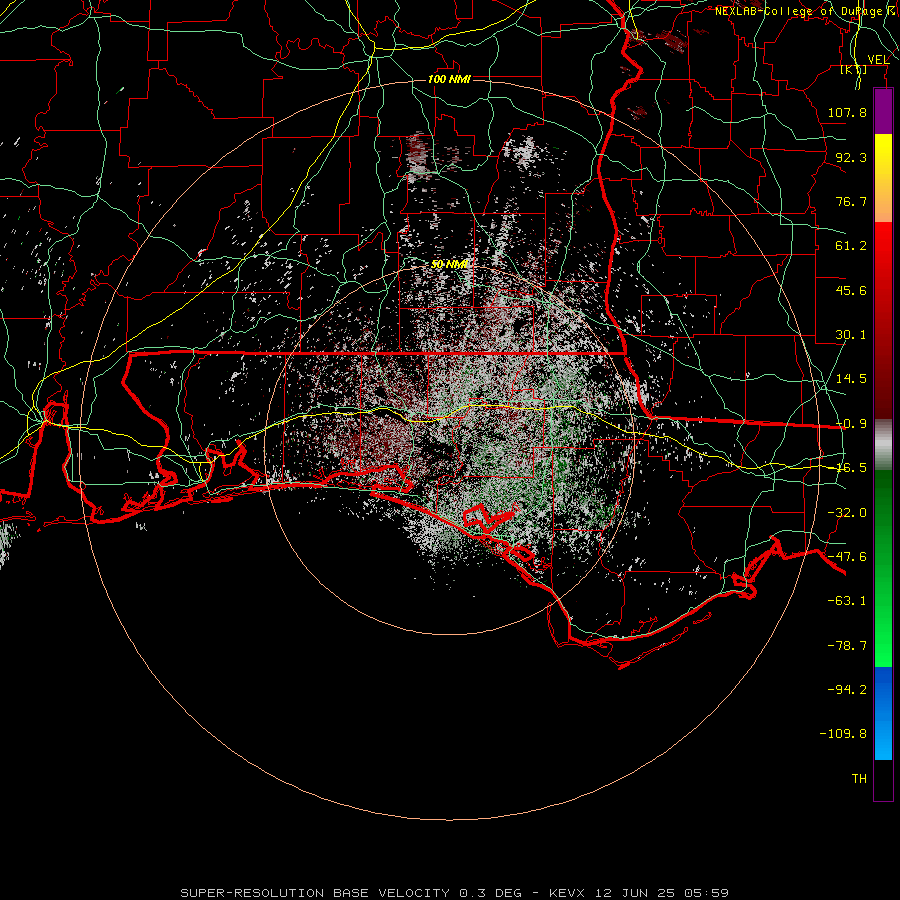Screen dimensions: 900x900
Task: Click the VEL legend title
Action: (878, 60)
